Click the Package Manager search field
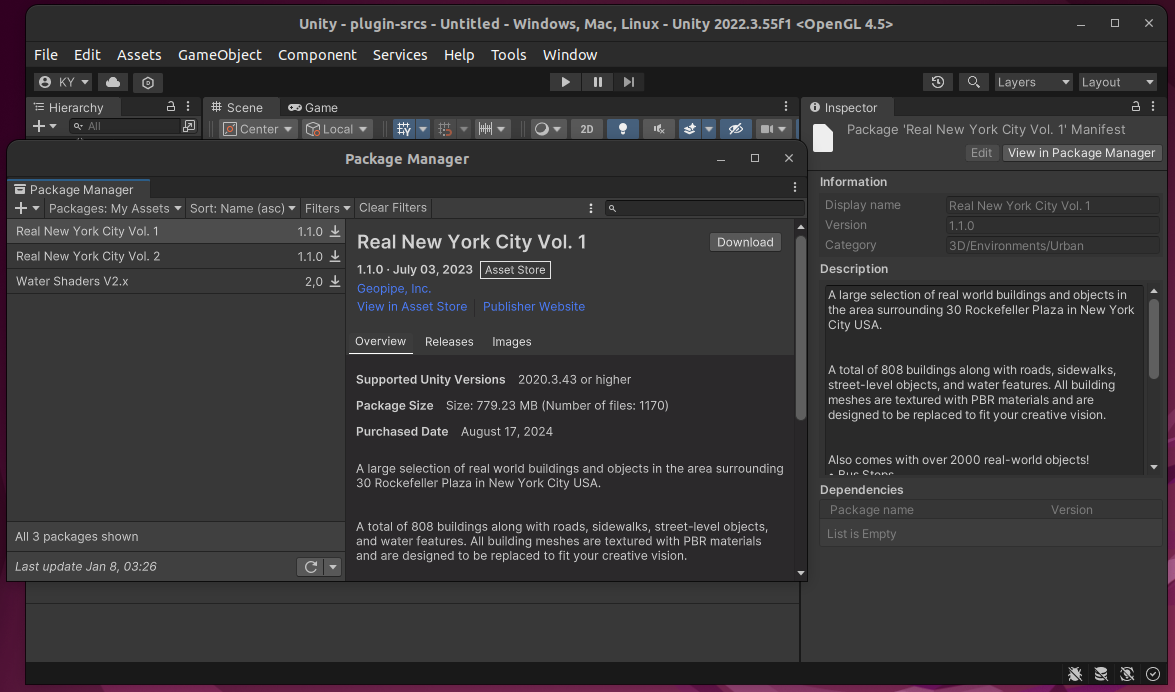Image resolution: width=1175 pixels, height=692 pixels. 704,208
